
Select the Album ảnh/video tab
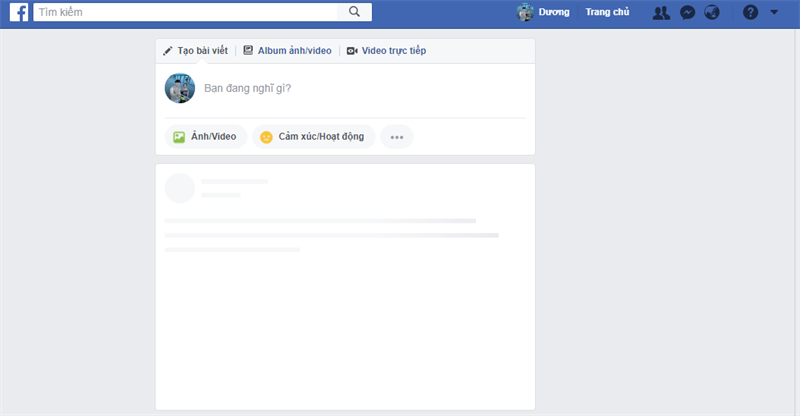point(287,51)
